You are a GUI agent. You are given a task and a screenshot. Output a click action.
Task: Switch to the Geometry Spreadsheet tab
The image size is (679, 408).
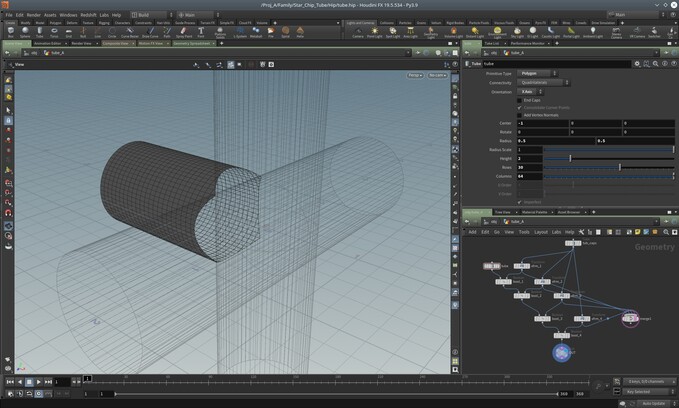[x=191, y=43]
